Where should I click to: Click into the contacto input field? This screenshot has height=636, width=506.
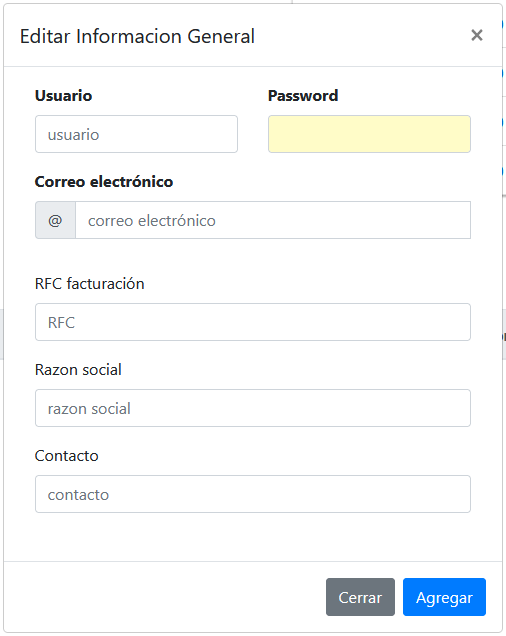pos(253,494)
